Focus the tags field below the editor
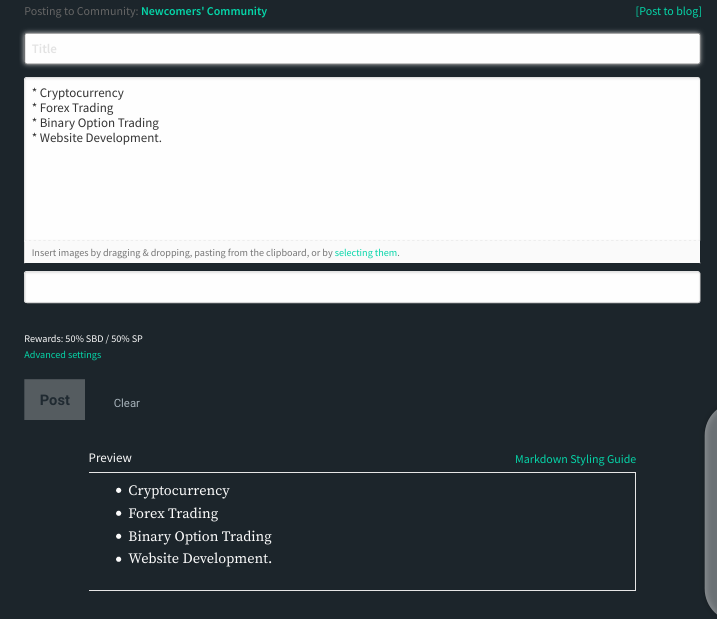The width and height of the screenshot is (717, 619). [362, 287]
